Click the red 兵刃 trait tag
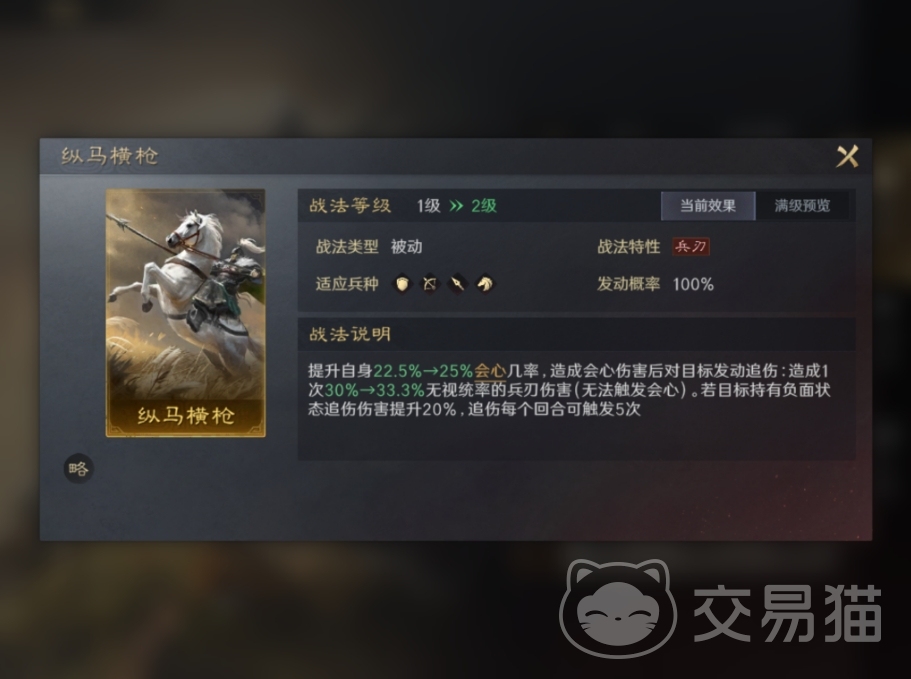The image size is (911, 679). [691, 247]
